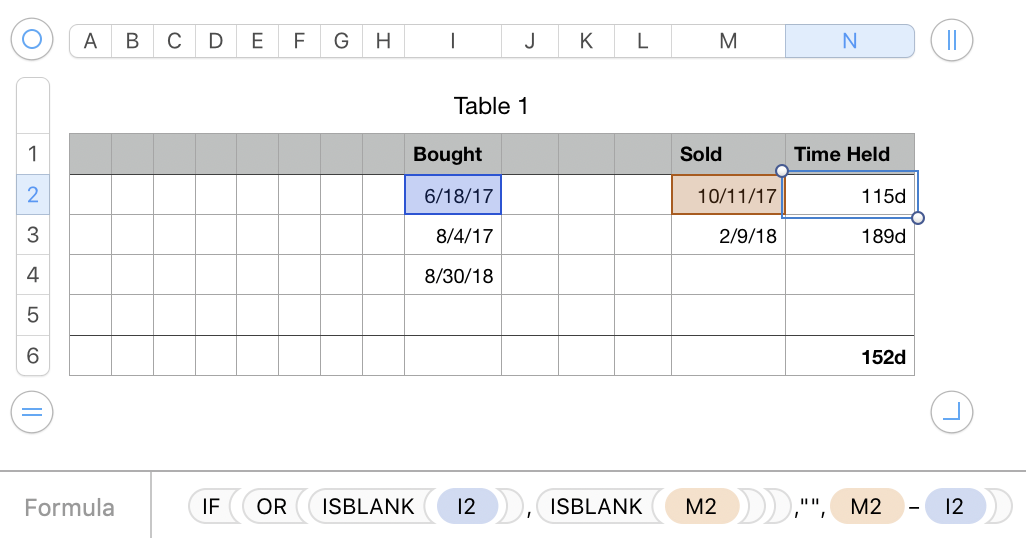
Task: Select row 6 header
Action: [33, 355]
